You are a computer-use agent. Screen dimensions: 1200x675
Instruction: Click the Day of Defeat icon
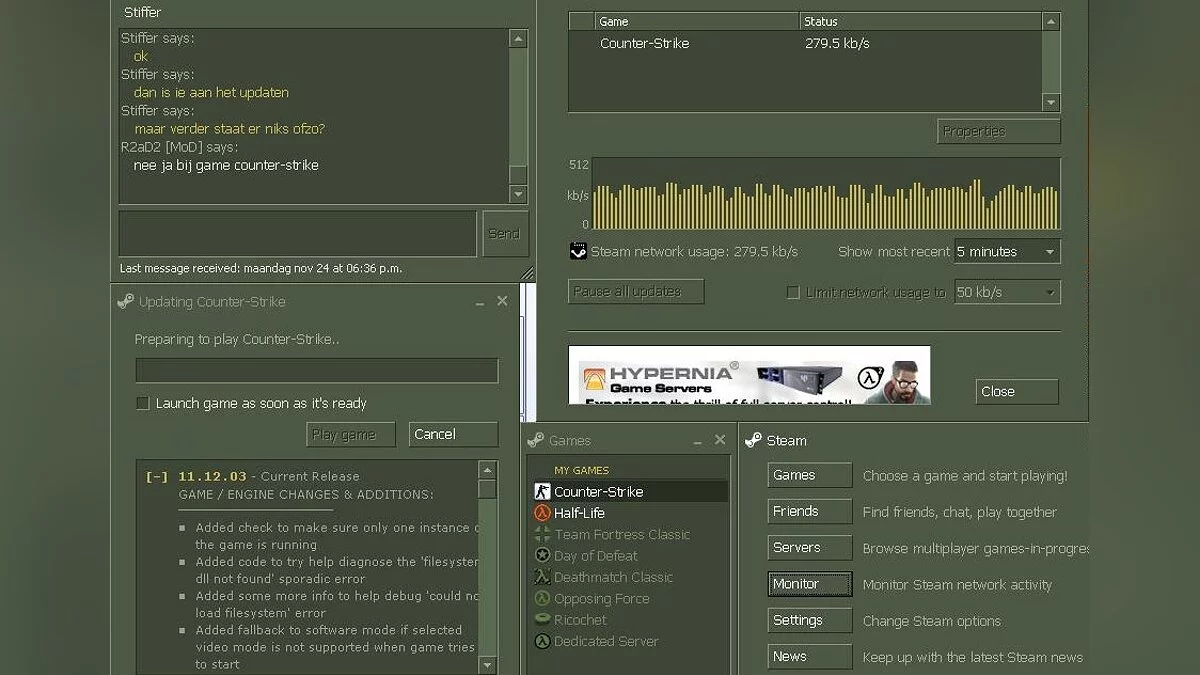[x=542, y=555]
